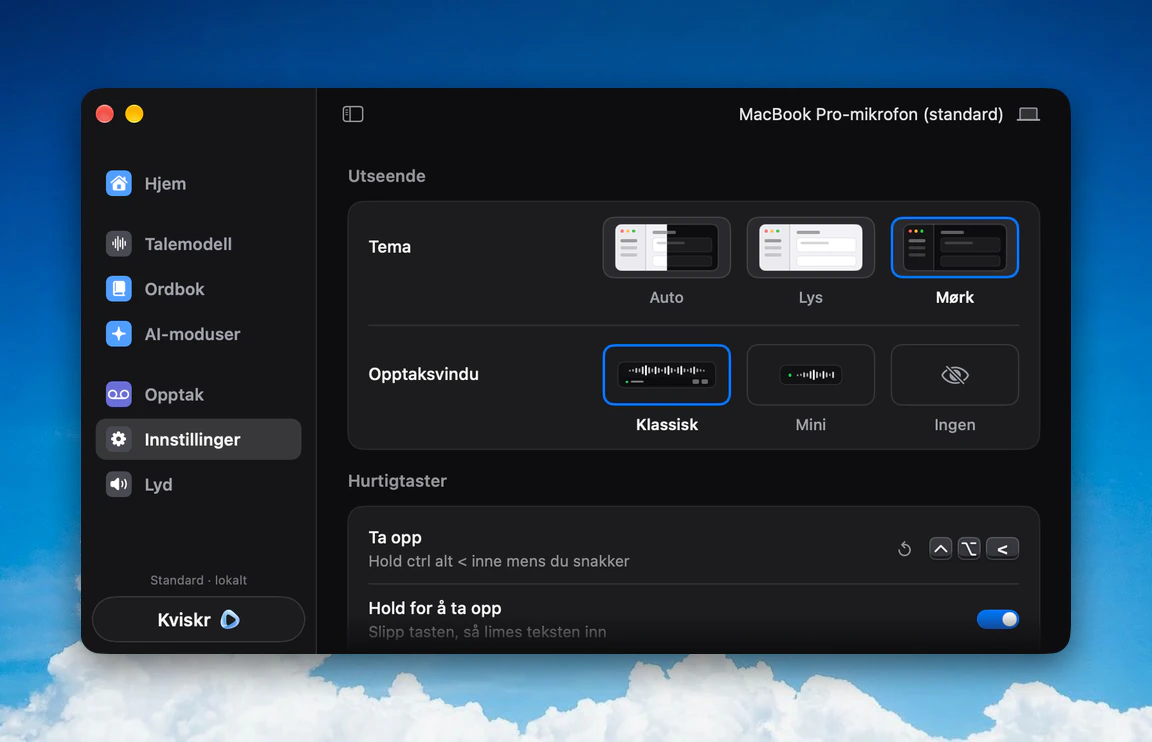Select the Auto theme thumbnail
1152x742 pixels.
[666, 248]
